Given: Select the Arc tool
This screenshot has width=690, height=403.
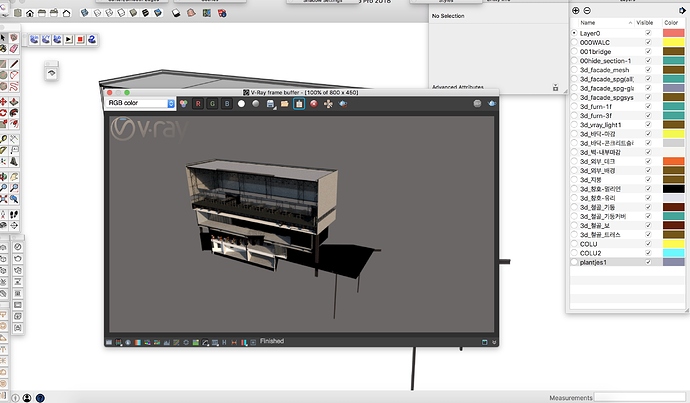Looking at the screenshot, I should click(14, 75).
